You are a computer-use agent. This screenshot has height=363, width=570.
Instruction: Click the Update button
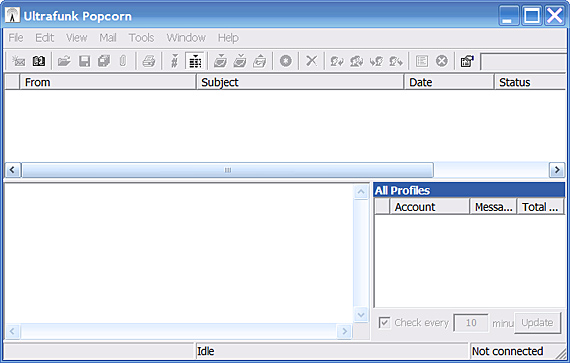coord(537,323)
